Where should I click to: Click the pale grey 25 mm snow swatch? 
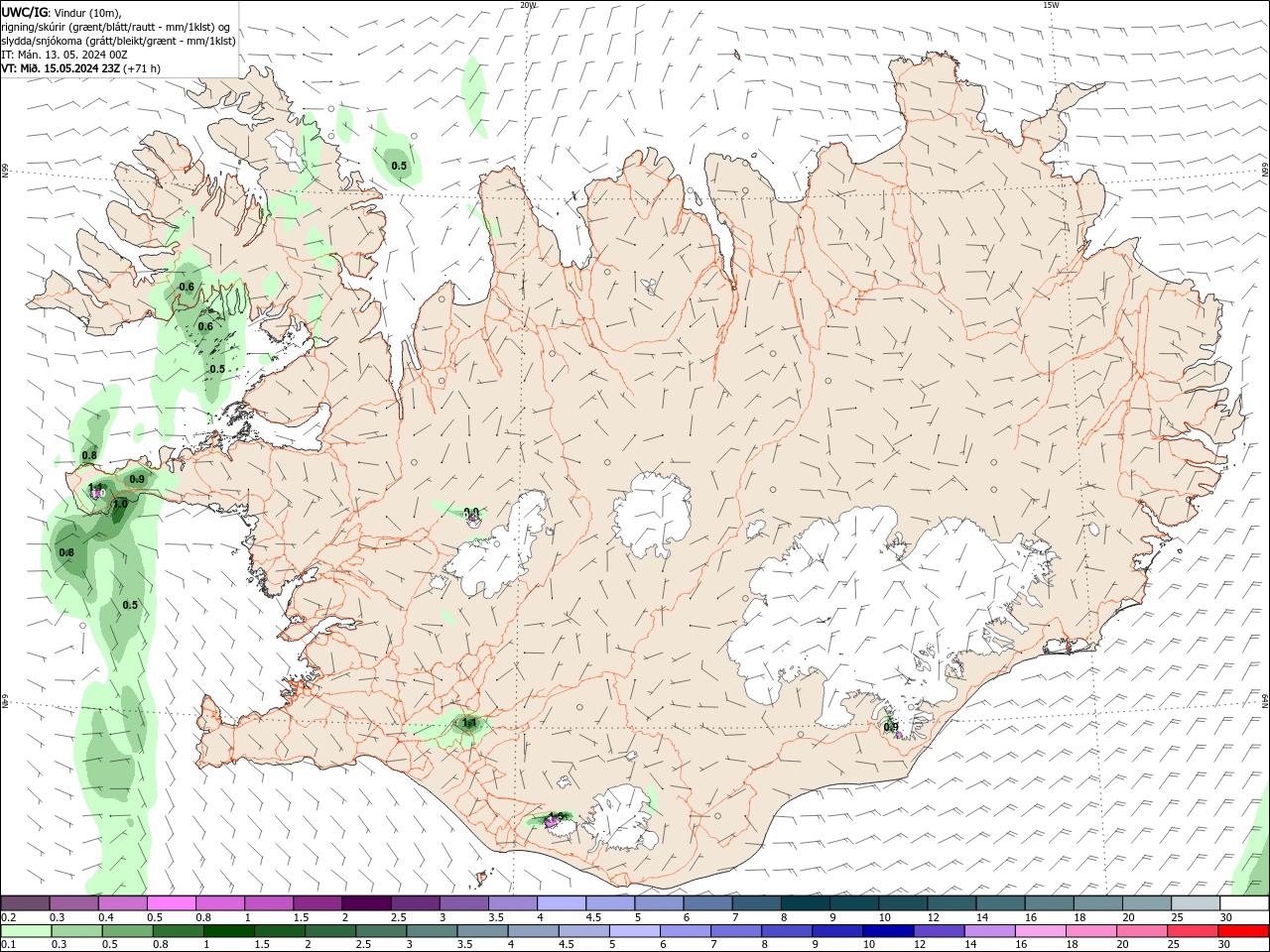1196,903
